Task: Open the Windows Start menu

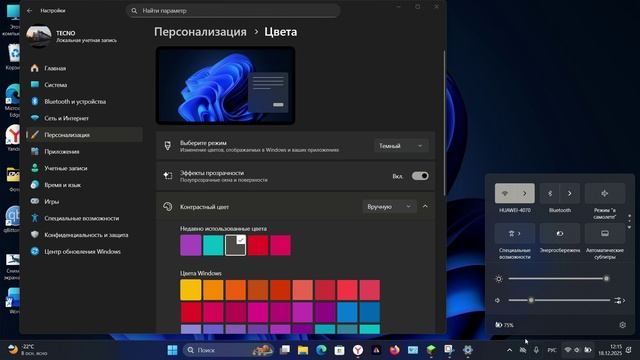Action: click(x=173, y=350)
